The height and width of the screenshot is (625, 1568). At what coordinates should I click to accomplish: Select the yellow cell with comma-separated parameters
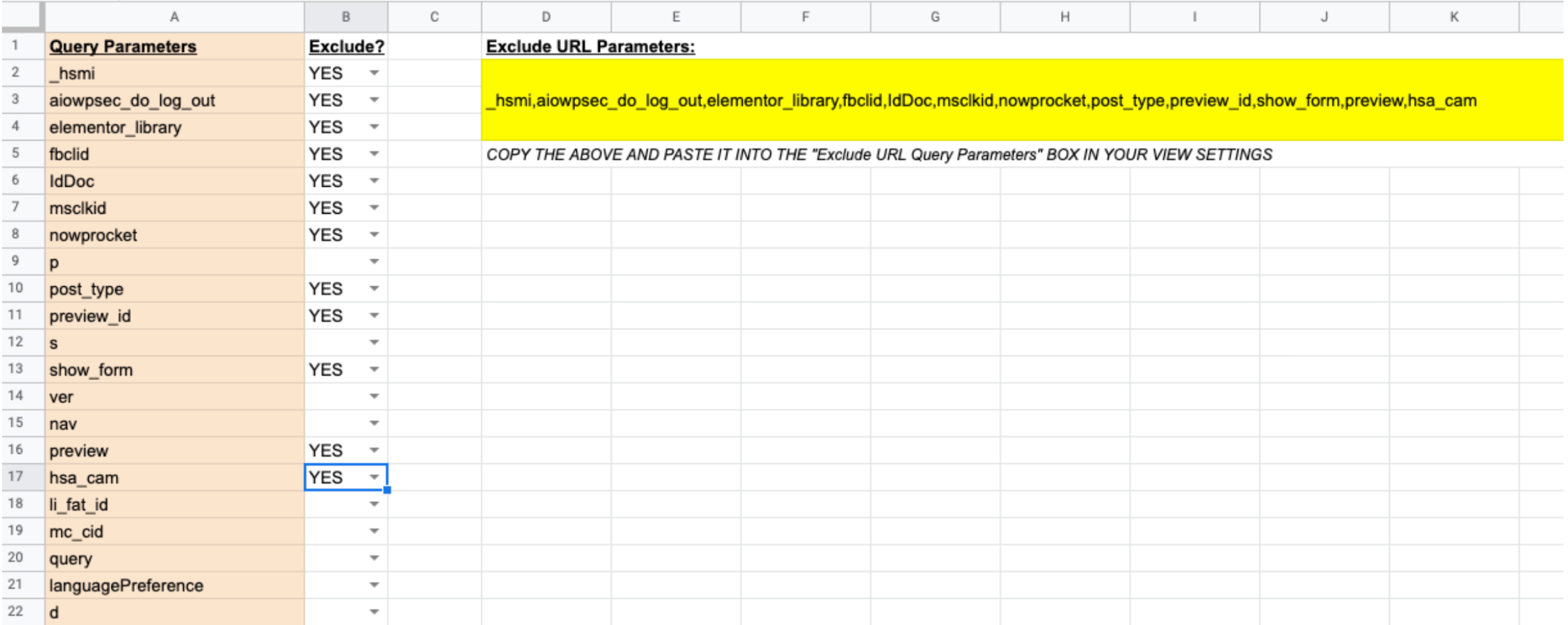(x=1022, y=100)
